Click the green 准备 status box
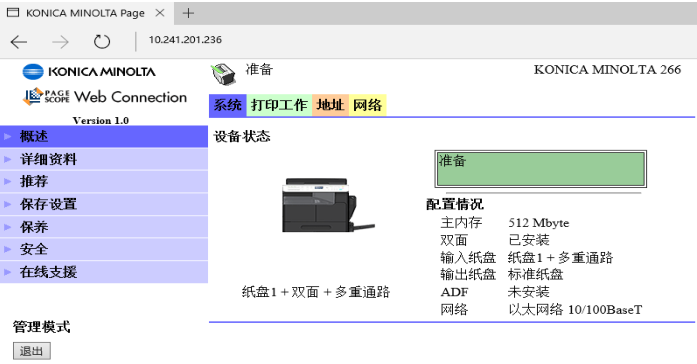 tap(541, 169)
